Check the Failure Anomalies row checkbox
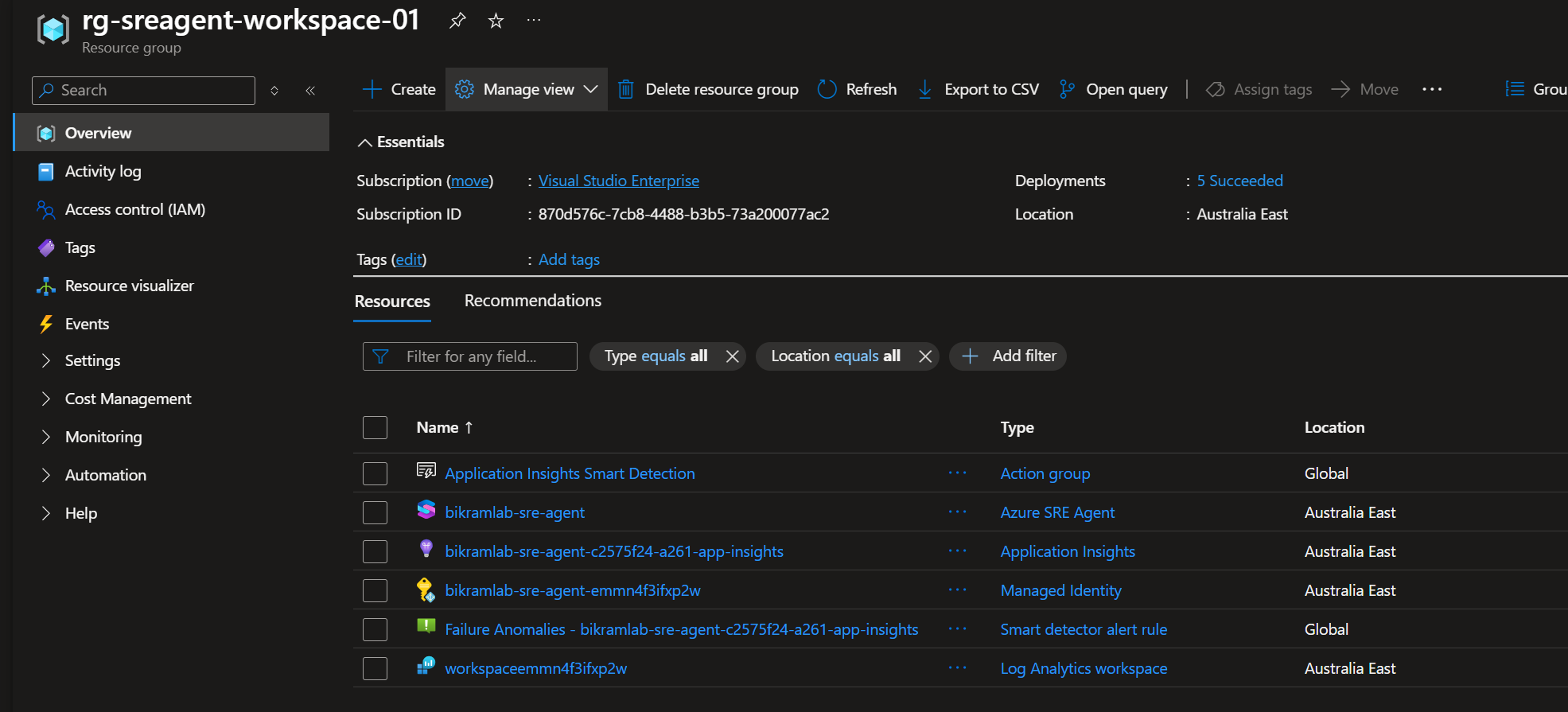1568x712 pixels. point(375,629)
